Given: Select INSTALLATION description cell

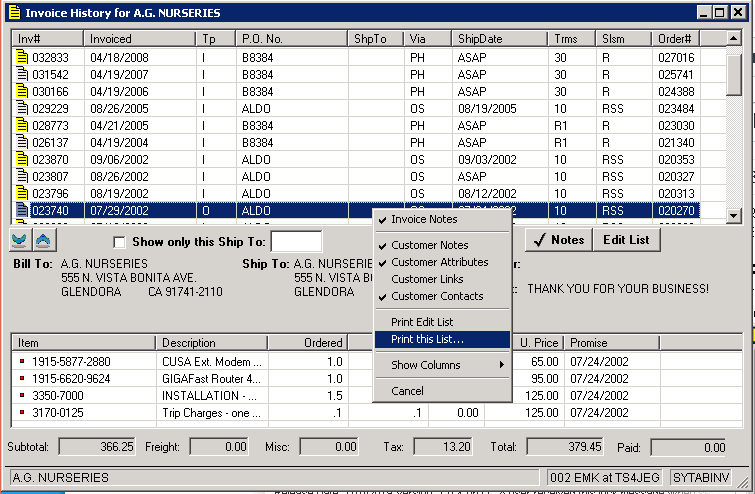Looking at the screenshot, I should pyautogui.click(x=212, y=395).
